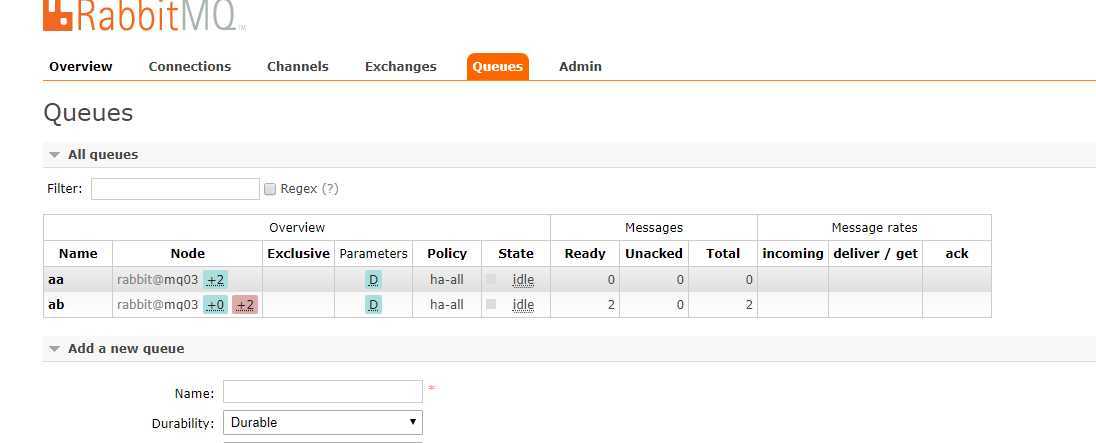The image size is (1096, 443).
Task: Open queue aa details
Action: [x=56, y=279]
